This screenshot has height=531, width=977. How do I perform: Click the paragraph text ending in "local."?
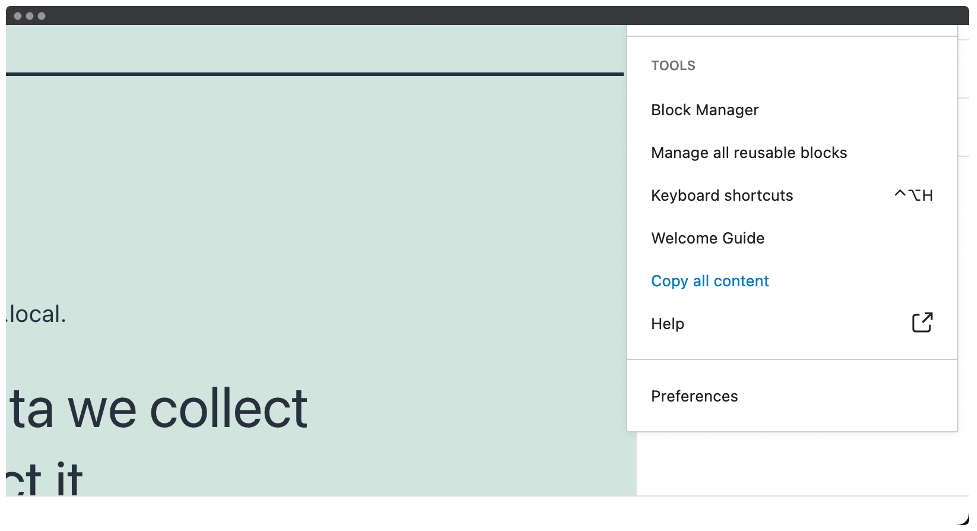click(36, 314)
